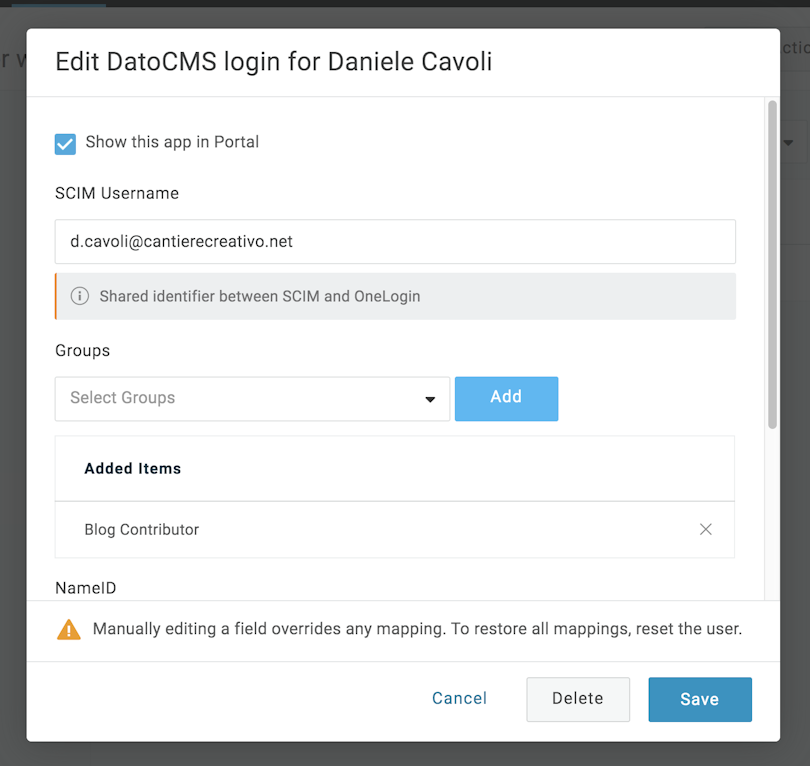
Task: Select the Blog Contributor added item row
Action: pos(395,529)
